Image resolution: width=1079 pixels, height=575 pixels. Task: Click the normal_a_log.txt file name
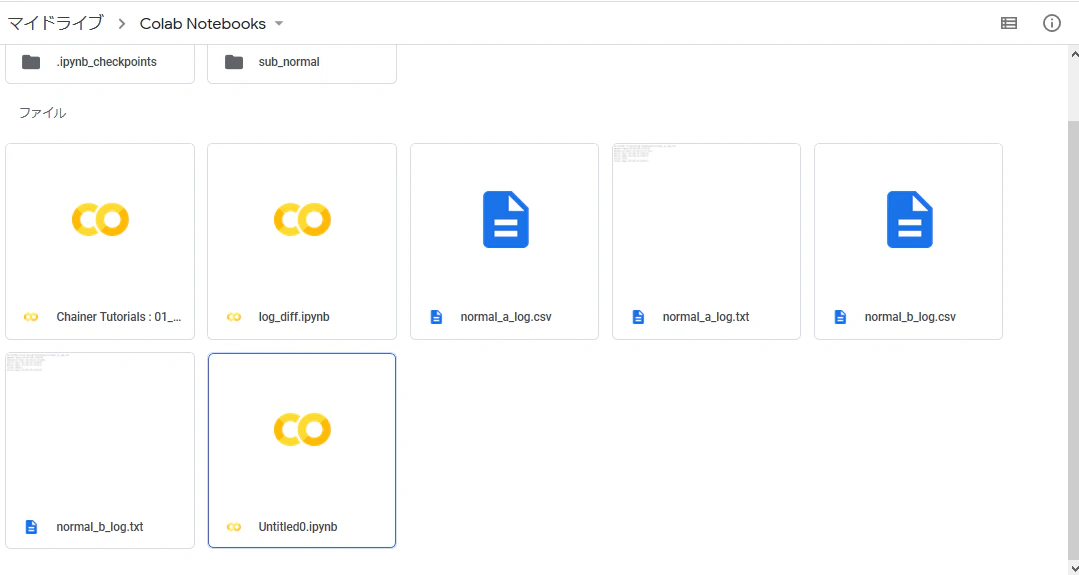pos(706,317)
